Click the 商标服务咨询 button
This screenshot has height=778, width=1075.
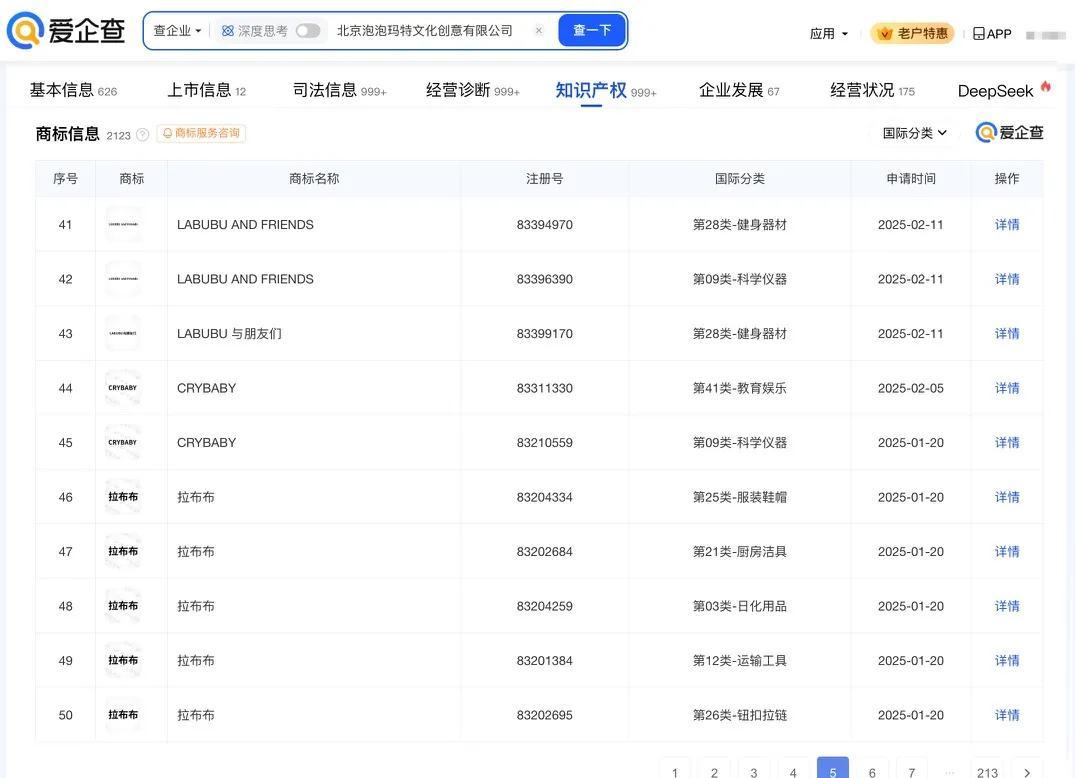coord(201,133)
